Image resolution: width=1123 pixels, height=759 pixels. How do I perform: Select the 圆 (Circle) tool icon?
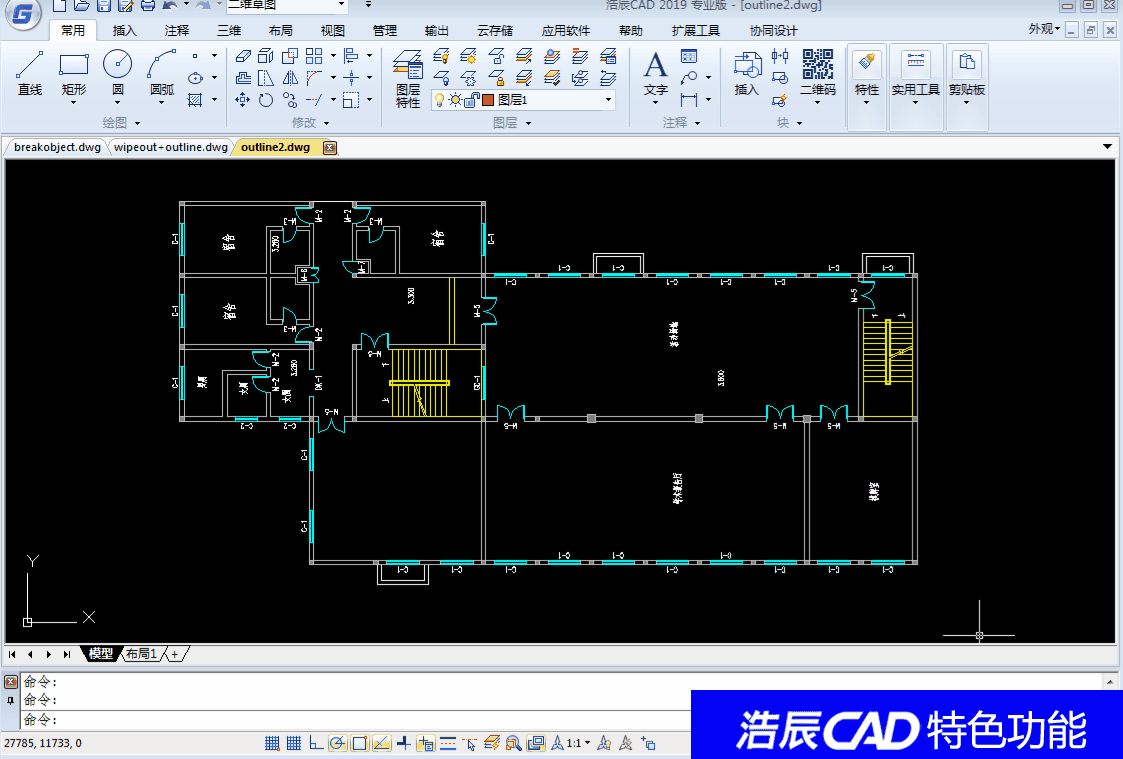point(117,64)
